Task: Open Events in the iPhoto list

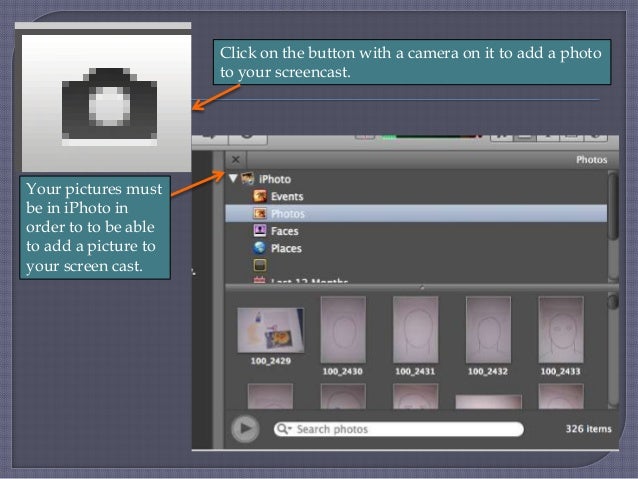Action: point(286,197)
